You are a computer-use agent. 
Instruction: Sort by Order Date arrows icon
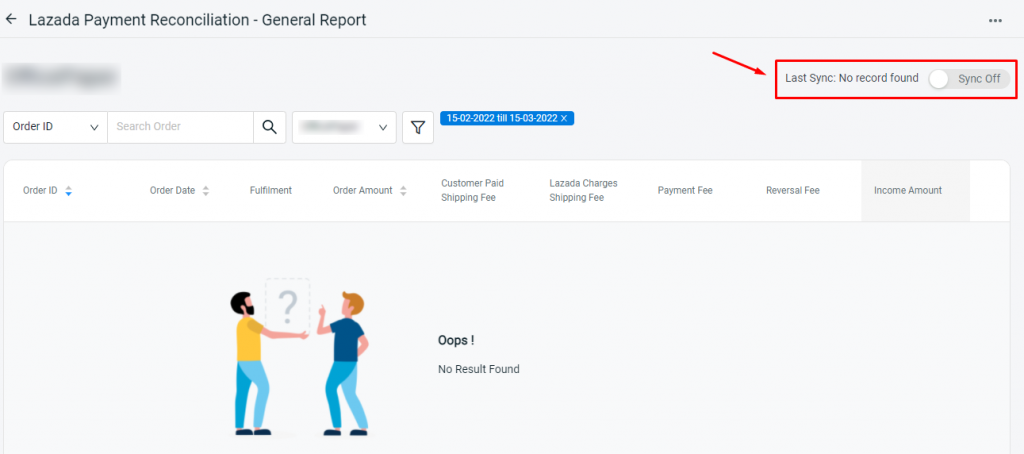(x=206, y=191)
